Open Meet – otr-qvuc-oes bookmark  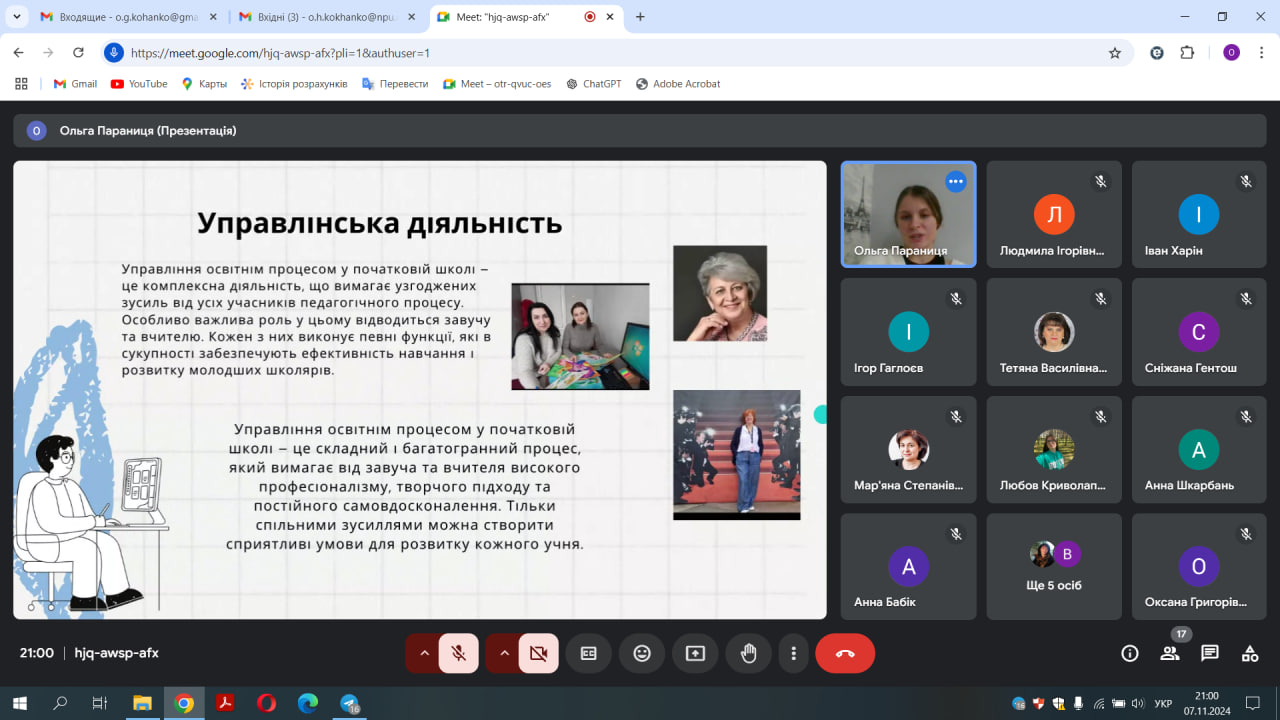click(497, 84)
